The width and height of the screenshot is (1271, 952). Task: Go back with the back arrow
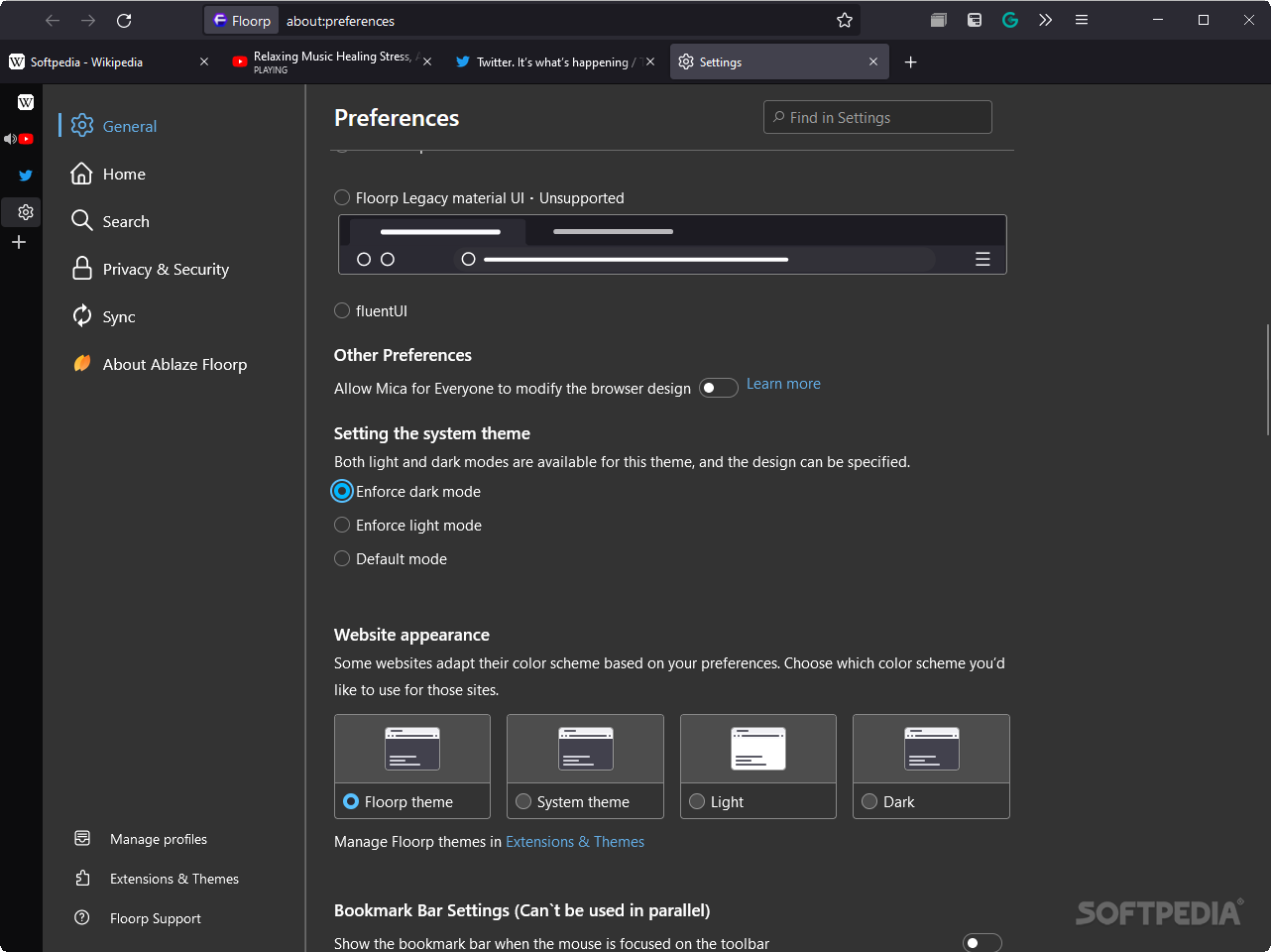[53, 20]
